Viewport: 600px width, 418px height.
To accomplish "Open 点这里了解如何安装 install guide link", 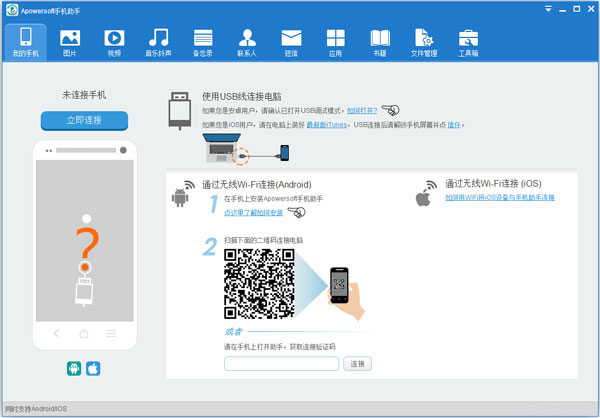I will [x=253, y=212].
